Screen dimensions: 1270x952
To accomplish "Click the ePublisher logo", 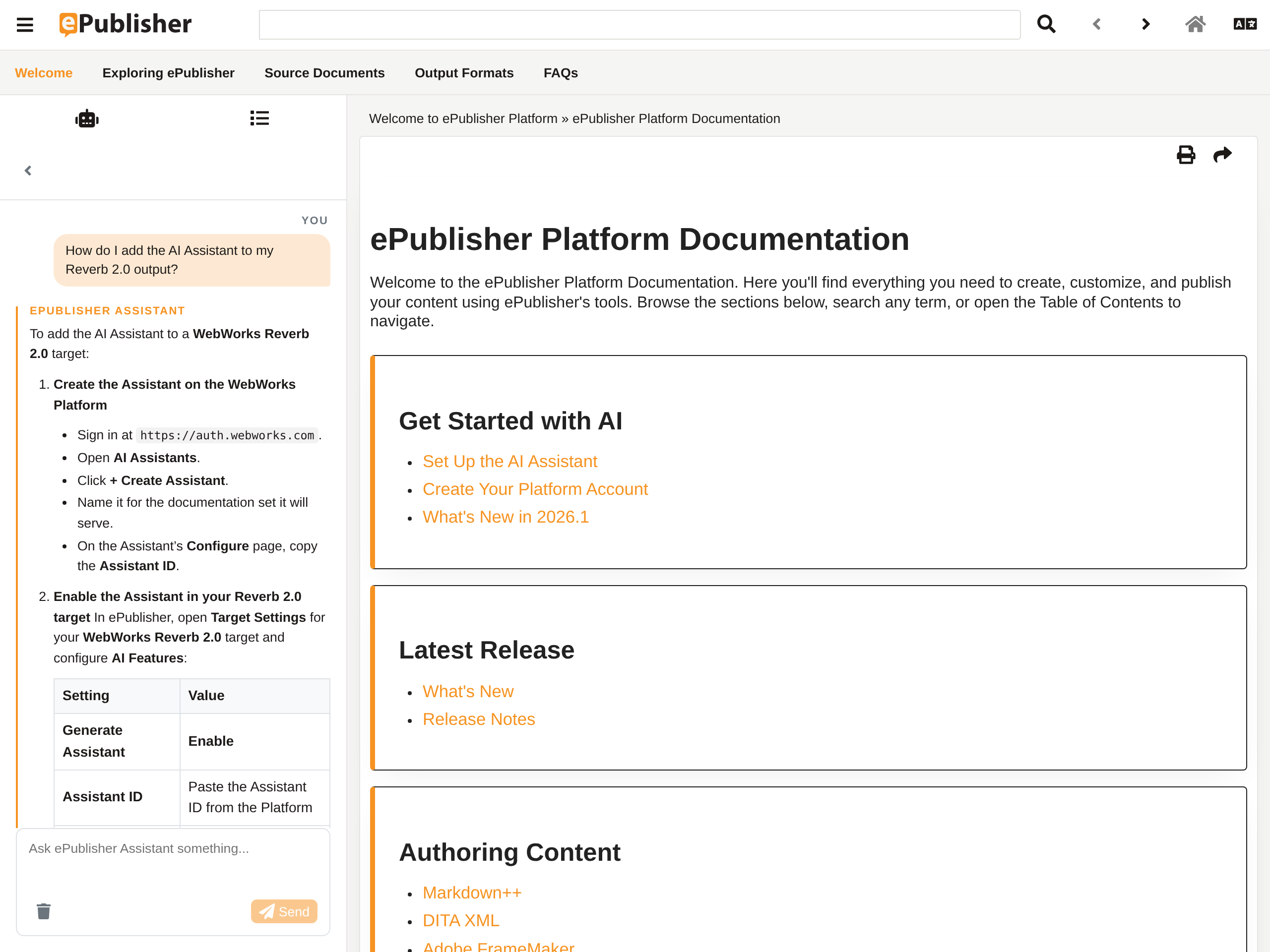I will click(125, 24).
